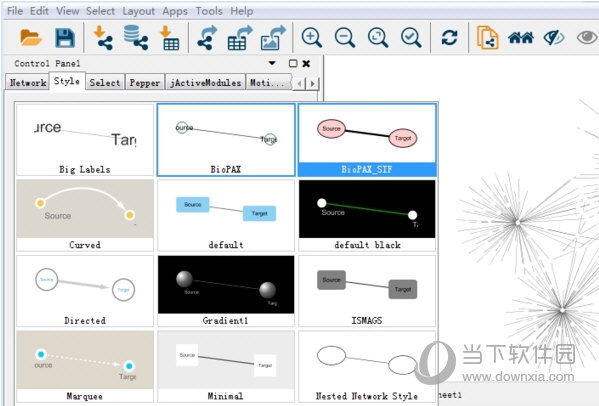Screen dimensions: 599x406
Task: Create new network from selection icon
Action: [487, 37]
